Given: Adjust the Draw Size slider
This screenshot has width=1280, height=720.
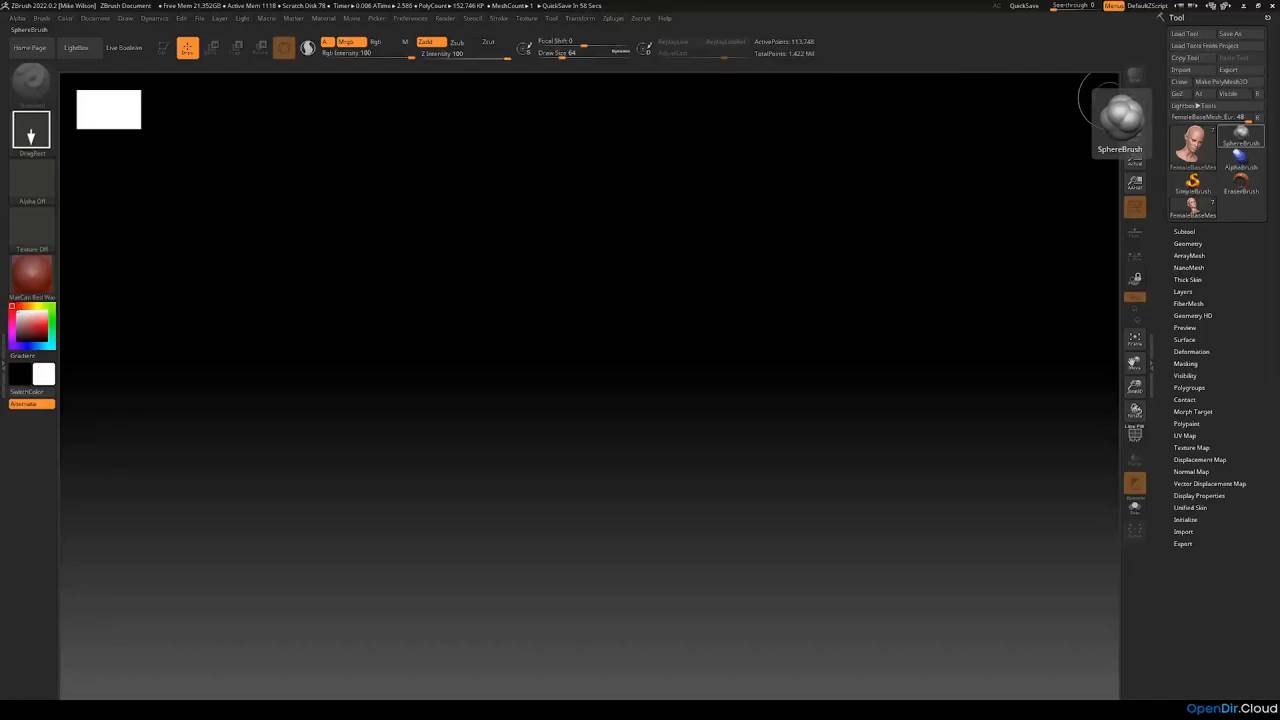Looking at the screenshot, I should click(x=584, y=53).
